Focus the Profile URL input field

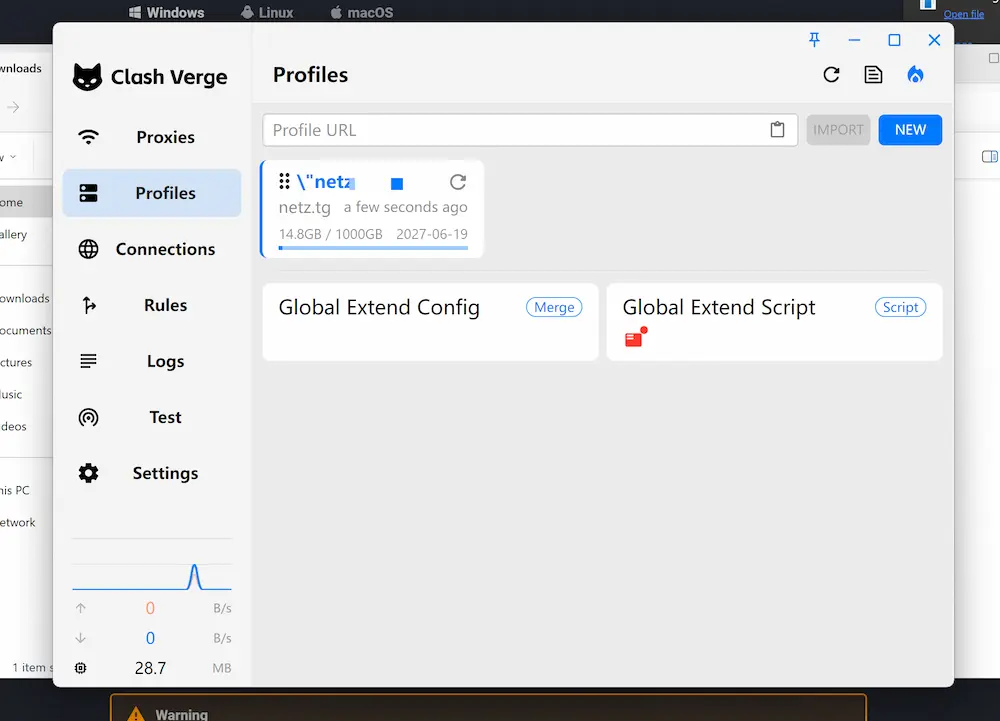click(x=515, y=130)
